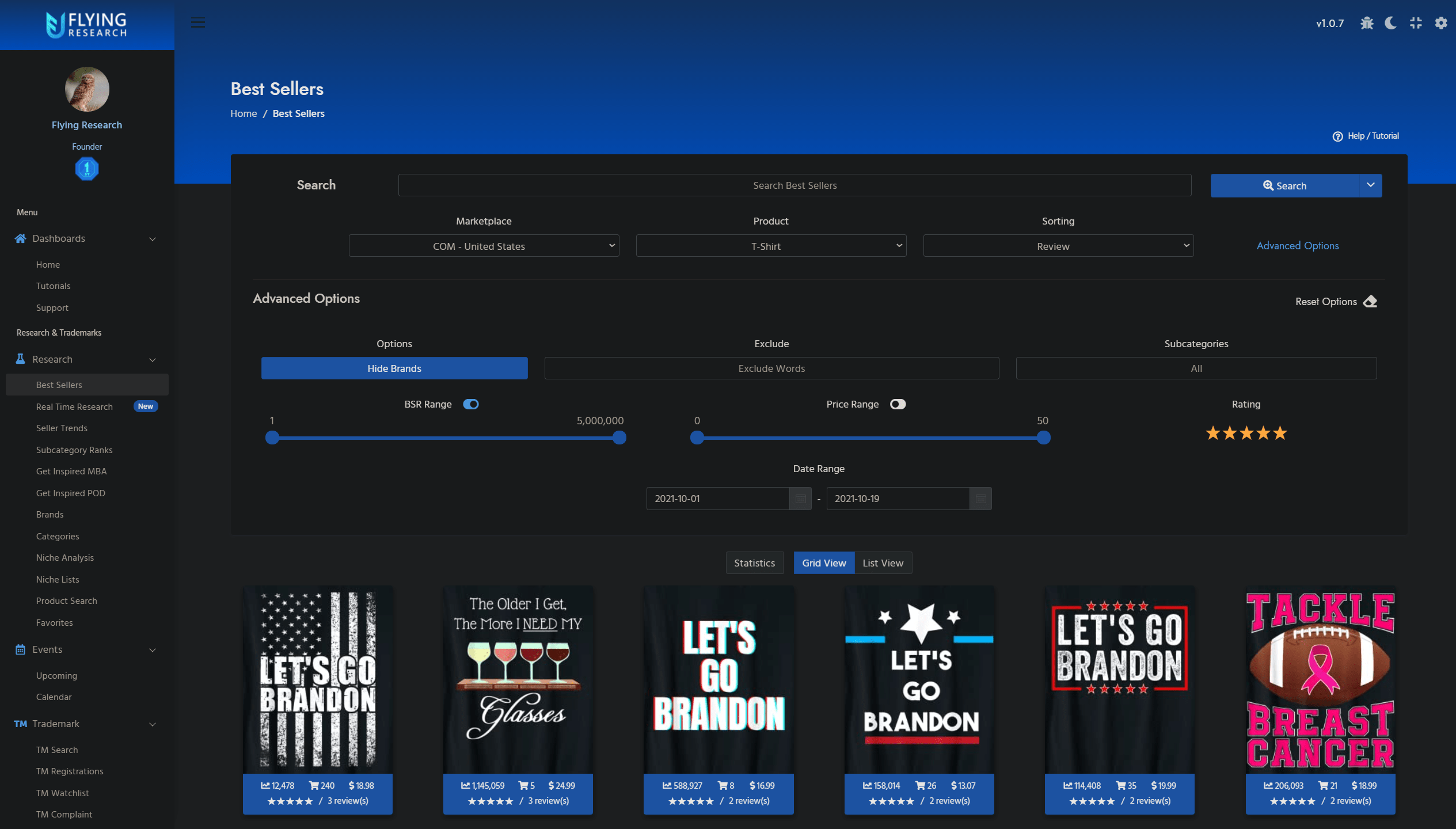Image resolution: width=1456 pixels, height=829 pixels.
Task: Click the Events calendar icon
Action: click(x=20, y=649)
